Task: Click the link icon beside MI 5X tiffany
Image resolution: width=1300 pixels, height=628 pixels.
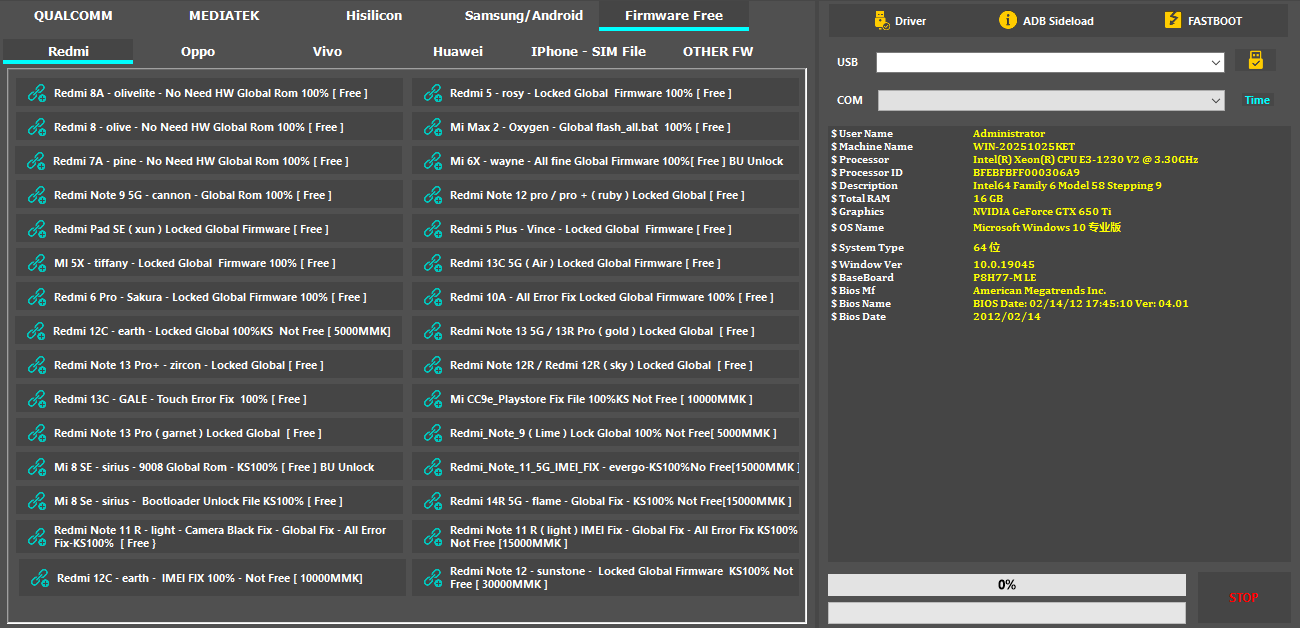Action: tap(37, 263)
